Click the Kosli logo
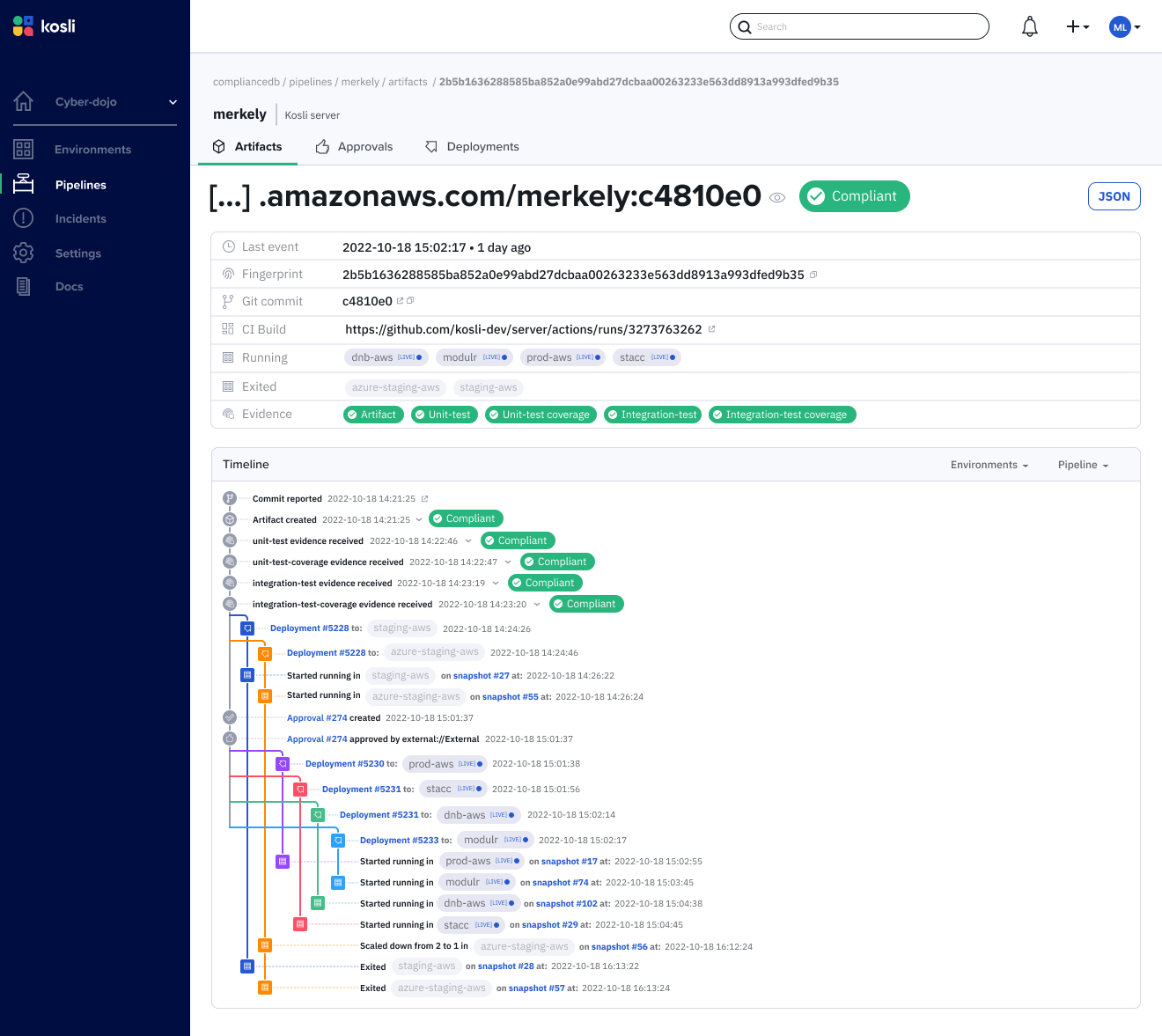 44,26
